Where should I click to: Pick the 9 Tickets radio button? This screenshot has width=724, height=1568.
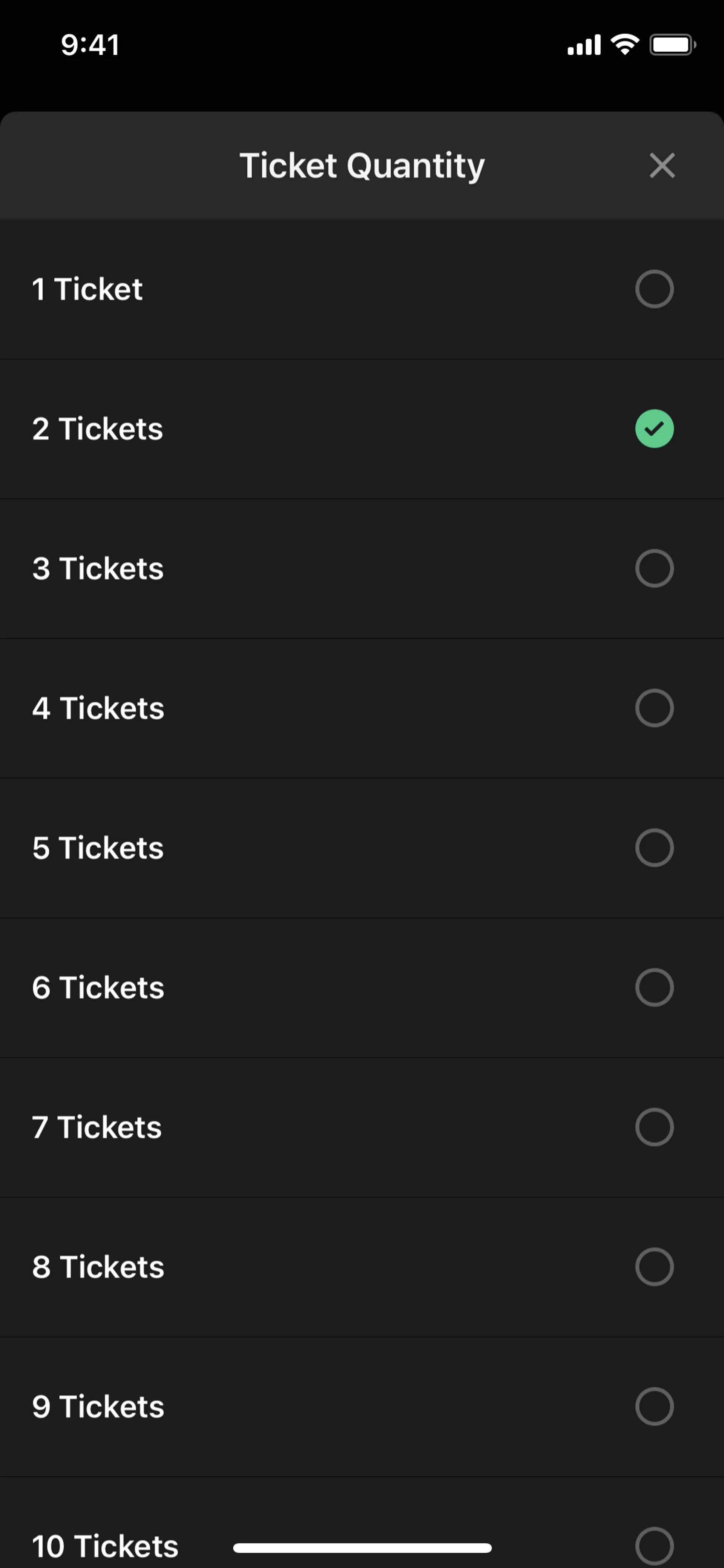tap(654, 1407)
